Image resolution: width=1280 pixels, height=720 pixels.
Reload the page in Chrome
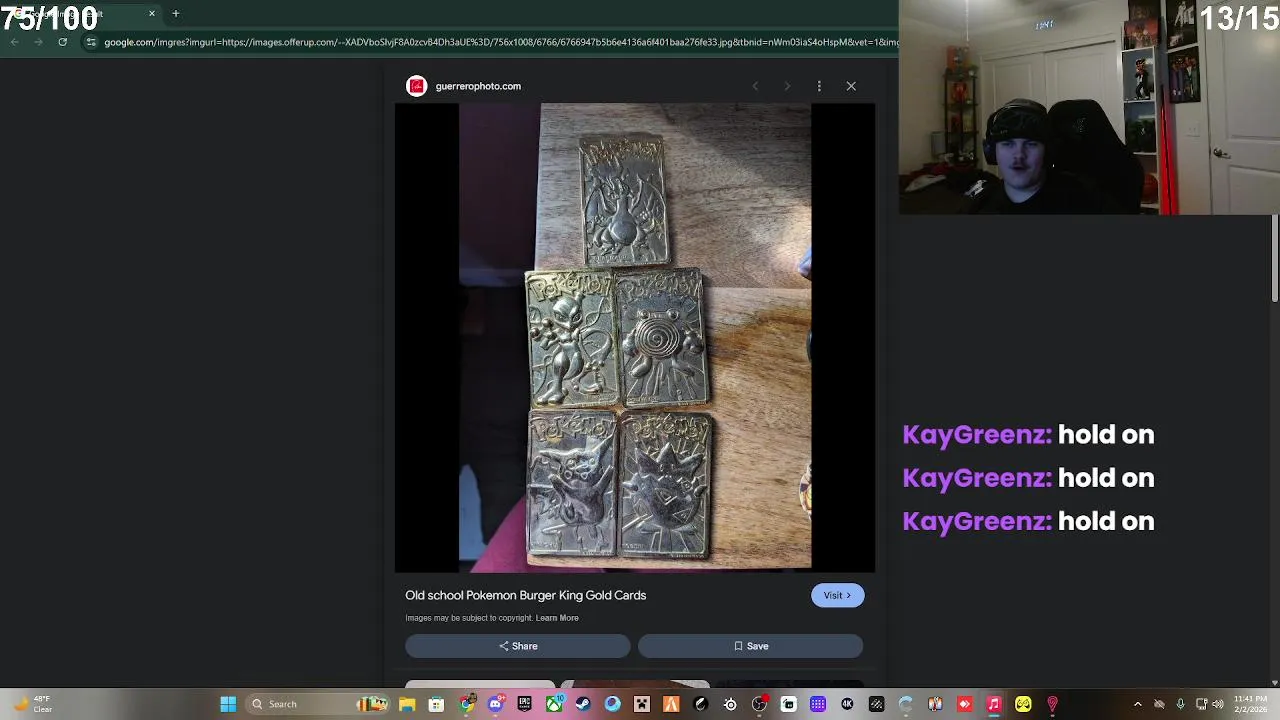click(62, 42)
